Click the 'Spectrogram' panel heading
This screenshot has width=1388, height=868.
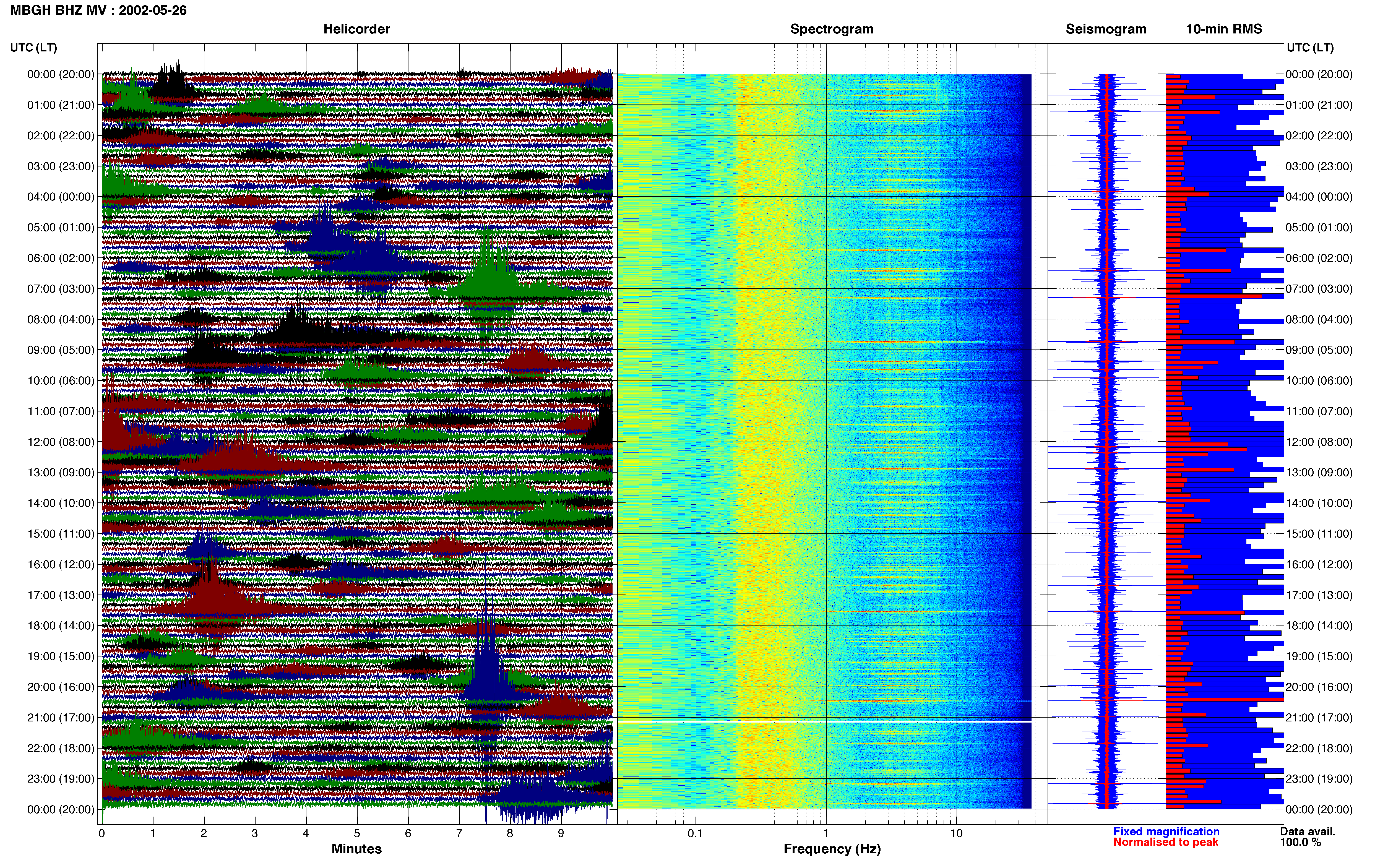[832, 29]
